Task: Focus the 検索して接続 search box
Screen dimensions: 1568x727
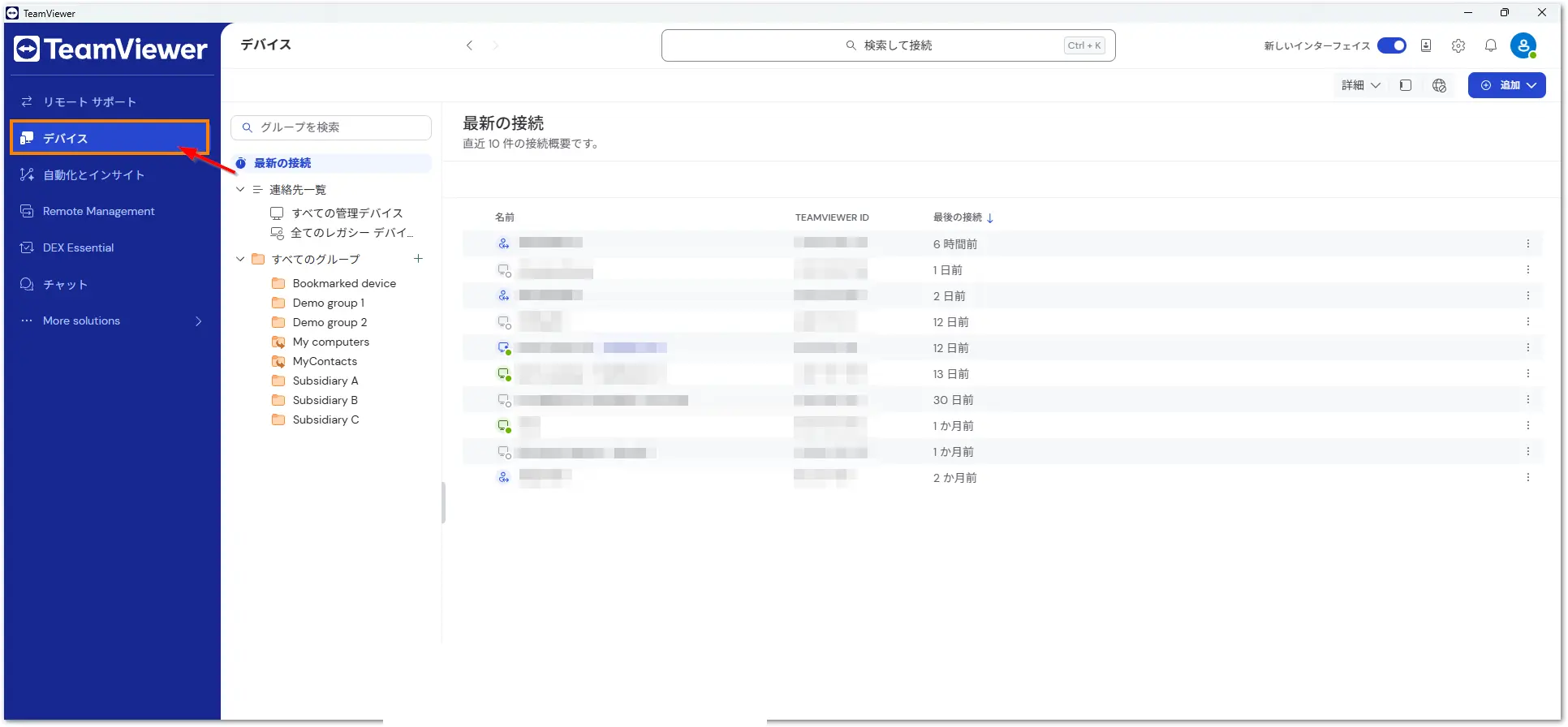Action: (x=888, y=45)
